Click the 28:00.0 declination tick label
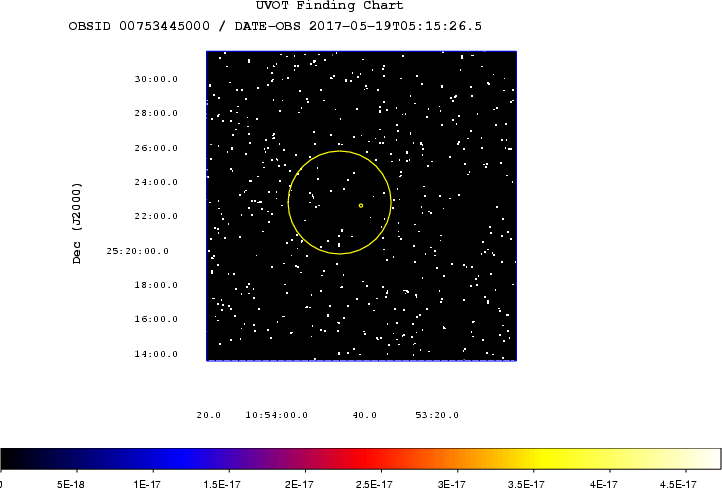Screen dimensions: 722x488 click(156, 113)
